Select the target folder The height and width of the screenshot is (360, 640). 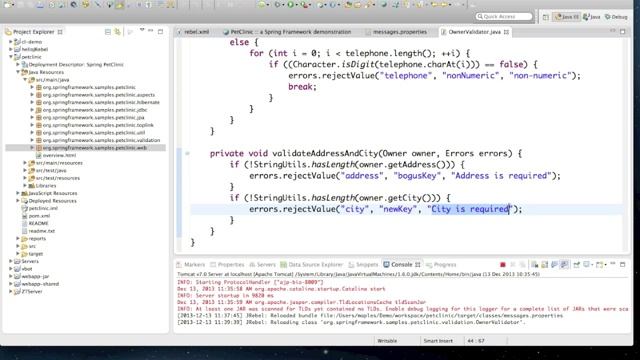(36, 253)
